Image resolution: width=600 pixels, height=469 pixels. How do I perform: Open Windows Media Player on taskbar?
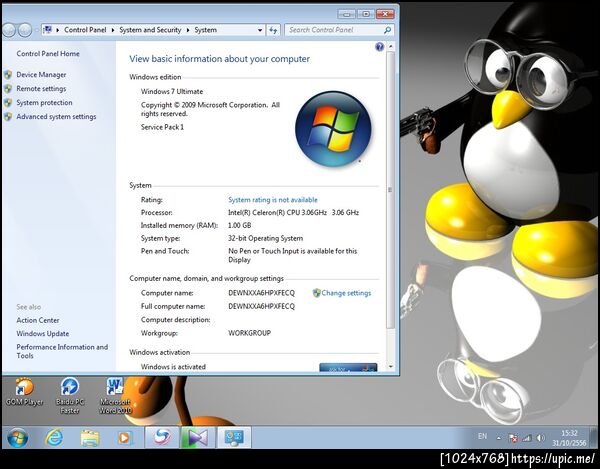pos(125,438)
